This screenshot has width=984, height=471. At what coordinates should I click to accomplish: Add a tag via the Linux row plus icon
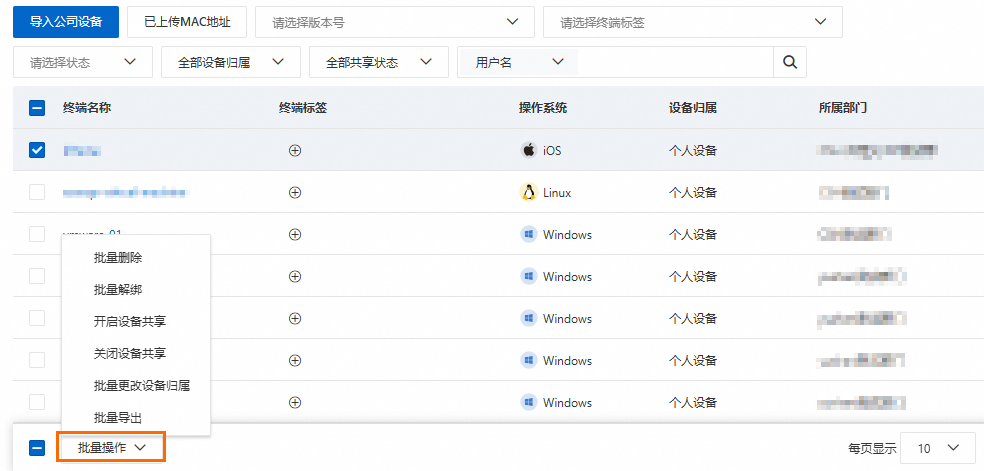[295, 193]
